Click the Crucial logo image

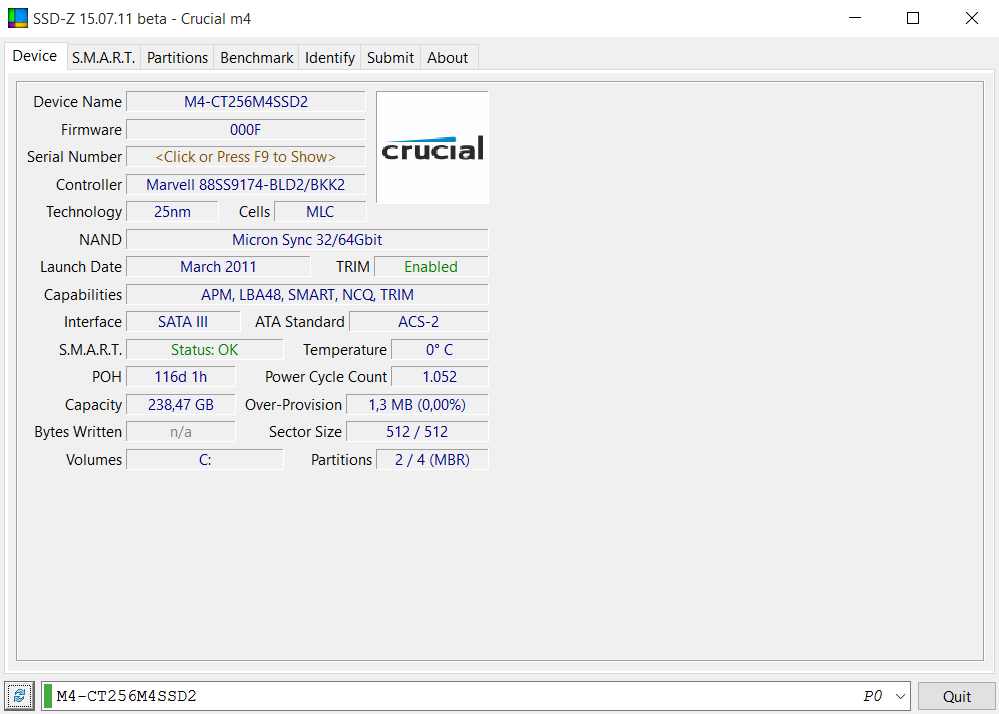433,148
